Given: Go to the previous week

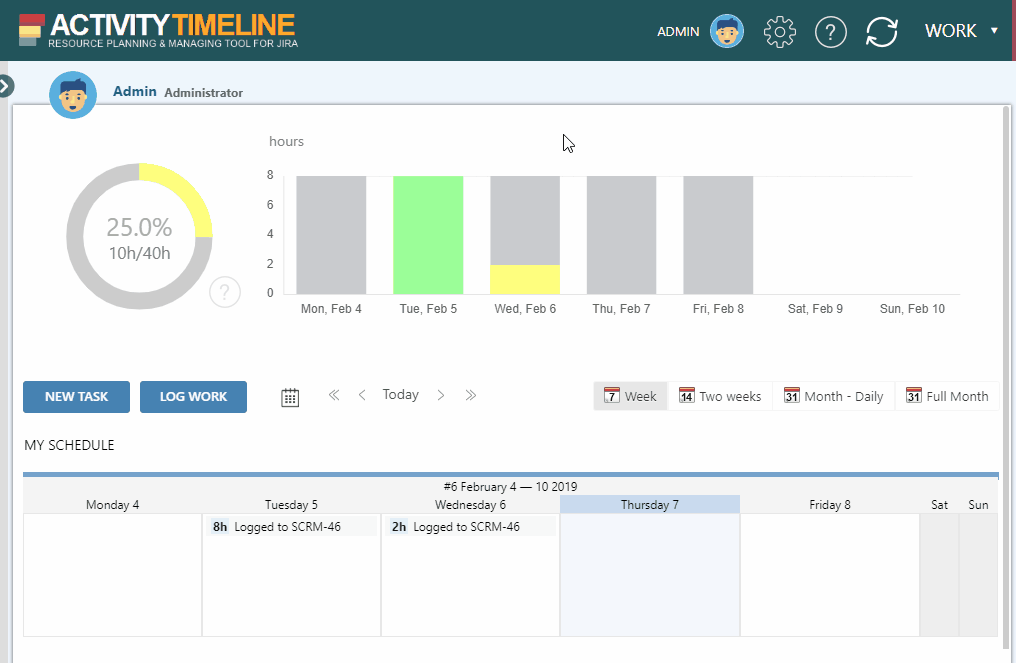Looking at the screenshot, I should click(x=362, y=396).
